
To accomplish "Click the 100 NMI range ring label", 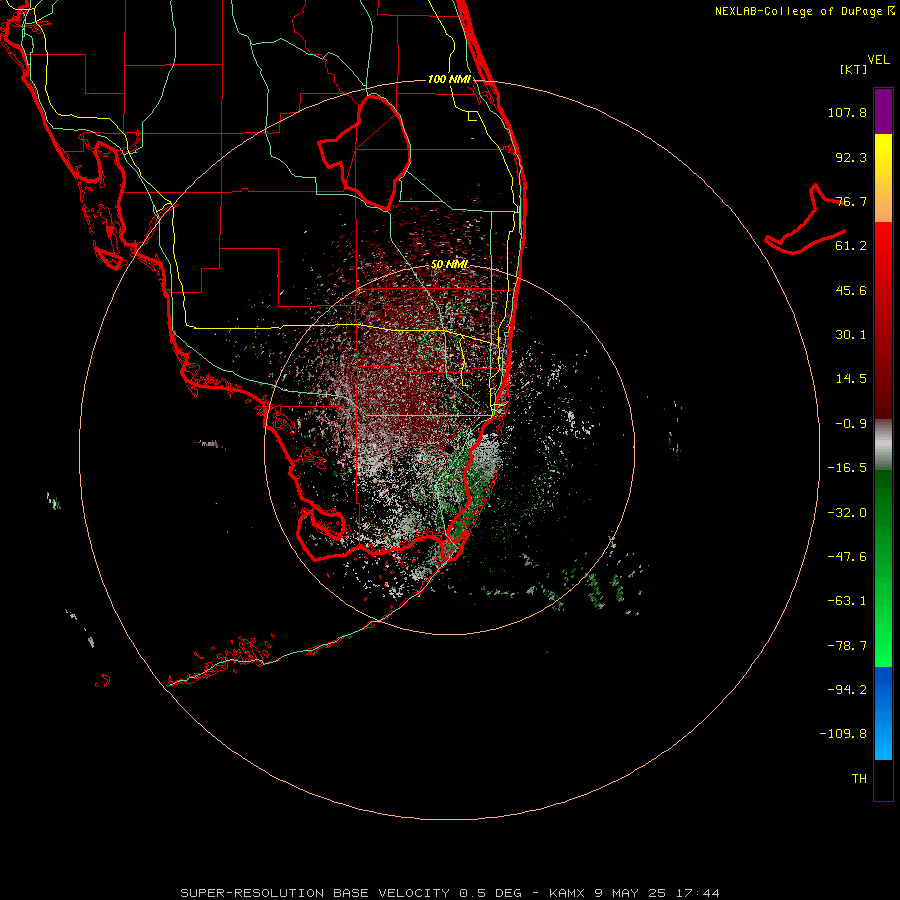I will [x=449, y=79].
